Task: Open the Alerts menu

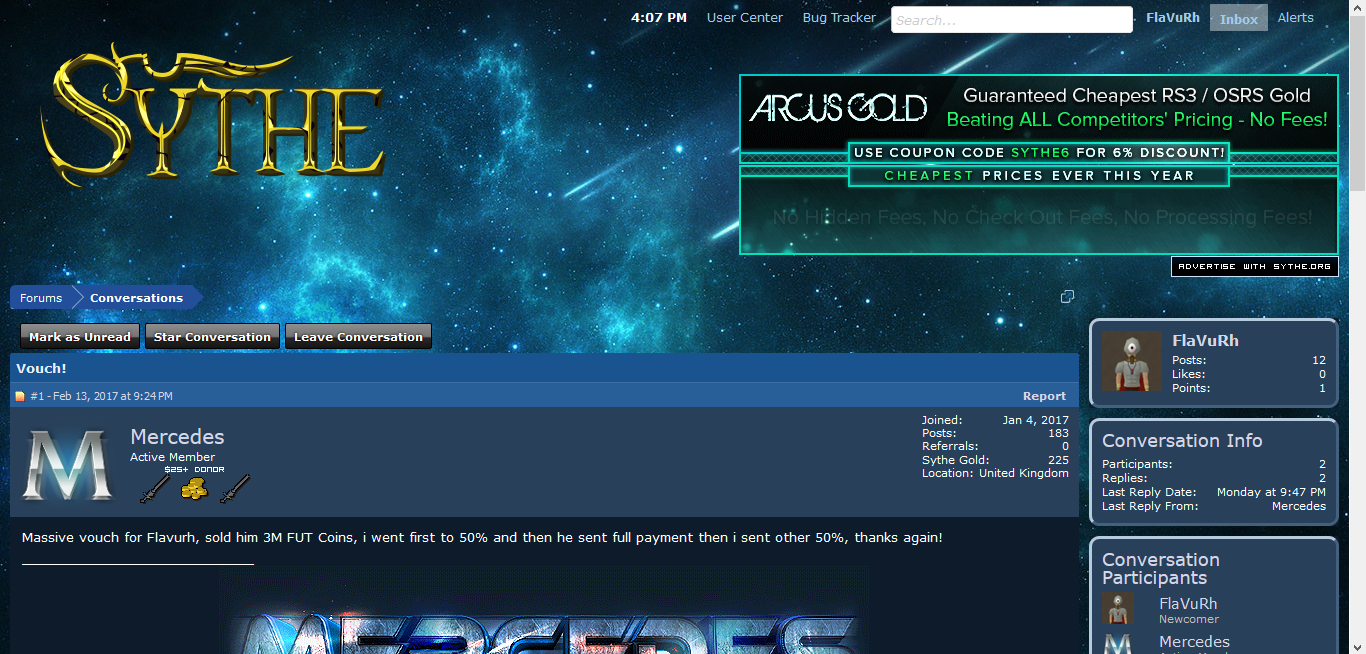Action: 1296,17
